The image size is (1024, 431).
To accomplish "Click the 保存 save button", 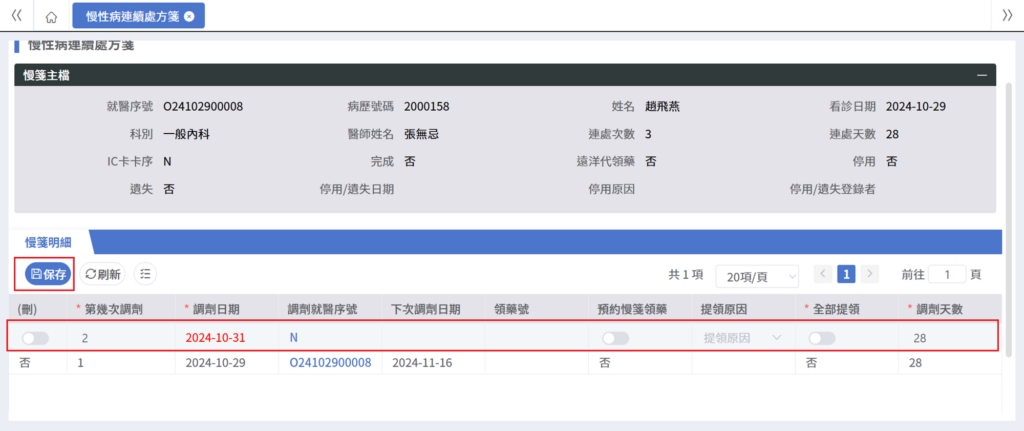I will point(48,274).
